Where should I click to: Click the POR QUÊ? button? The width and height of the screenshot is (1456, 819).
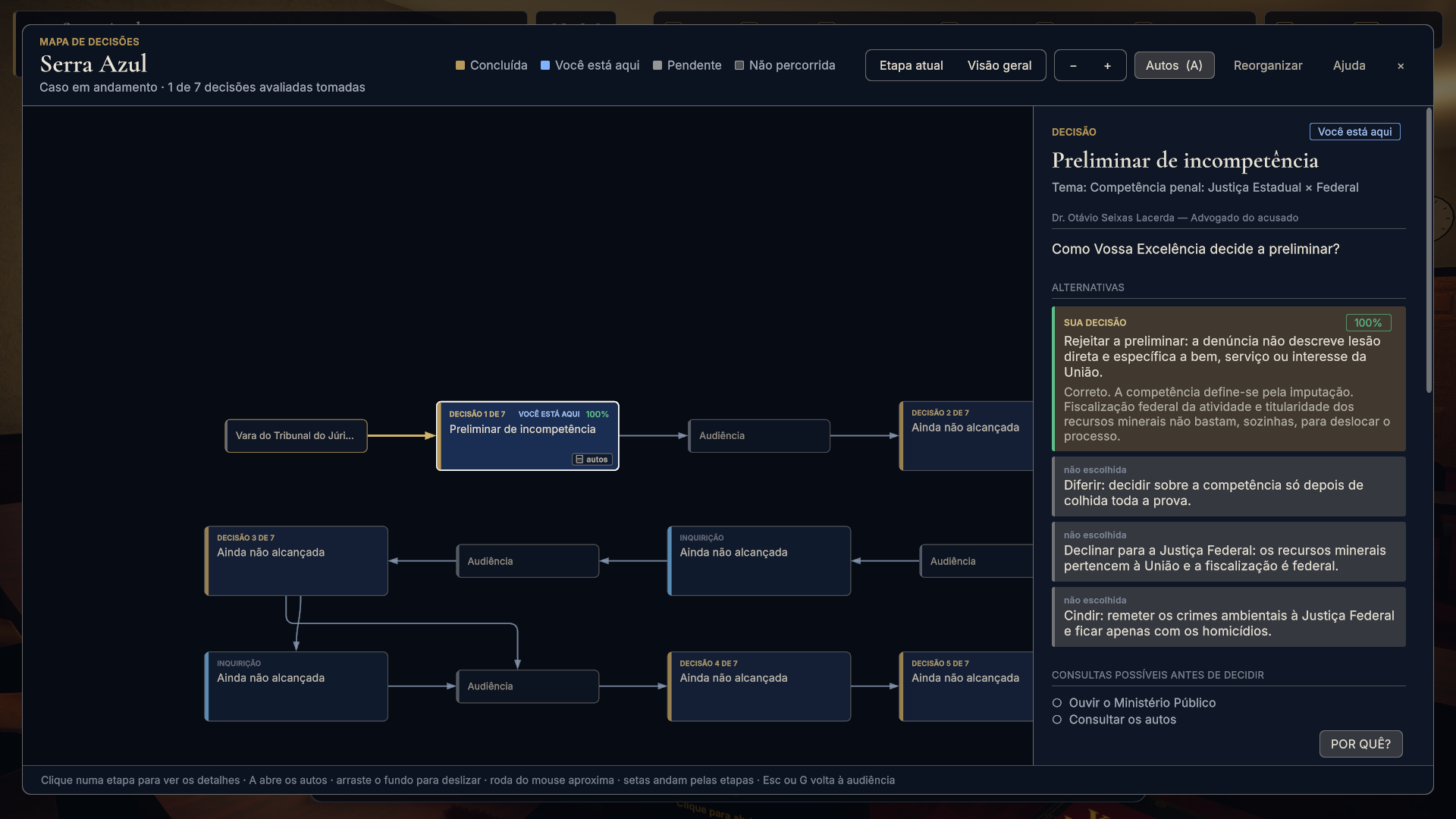tap(1360, 744)
